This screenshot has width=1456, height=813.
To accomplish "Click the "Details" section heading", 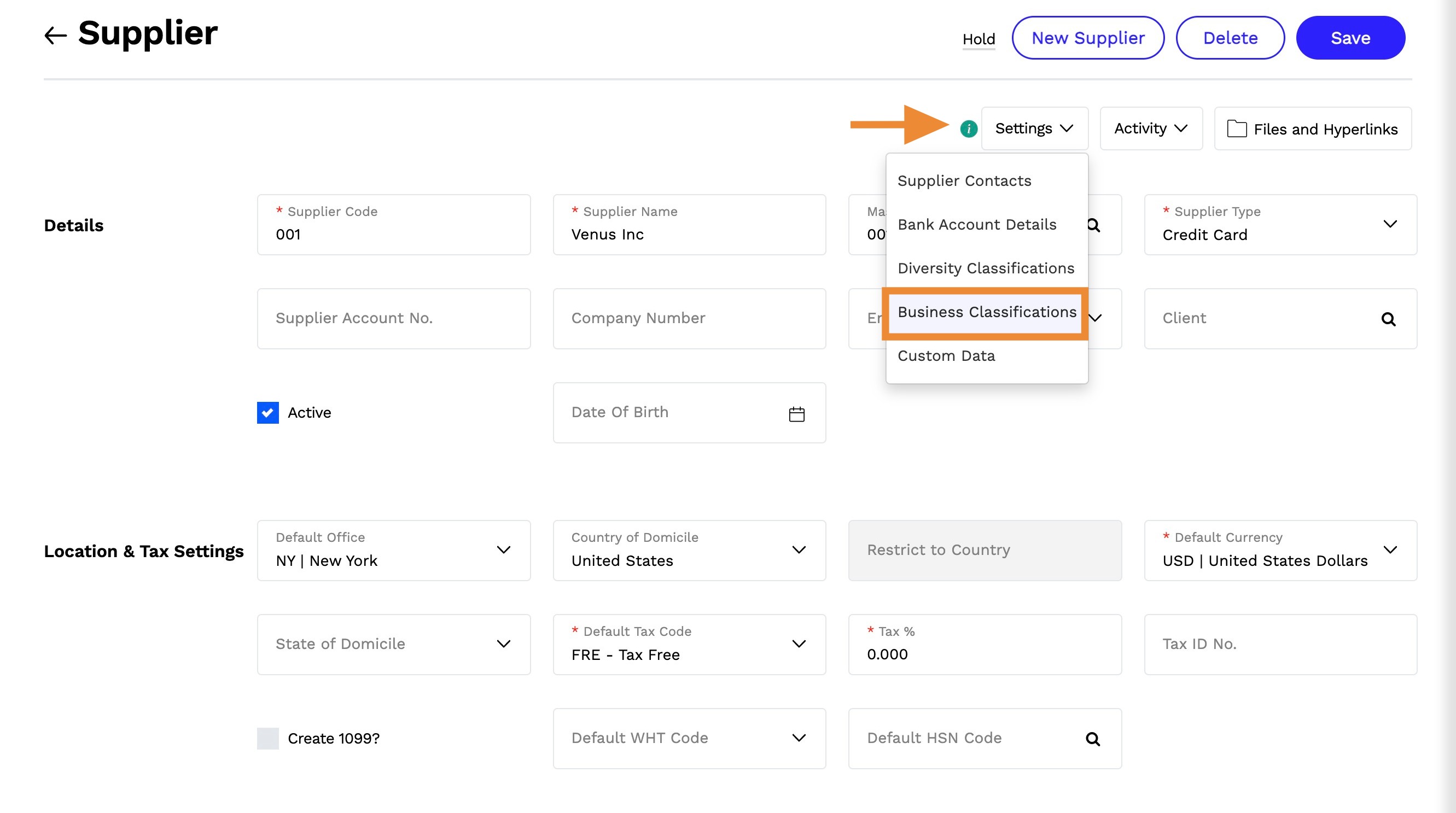I will point(73,225).
